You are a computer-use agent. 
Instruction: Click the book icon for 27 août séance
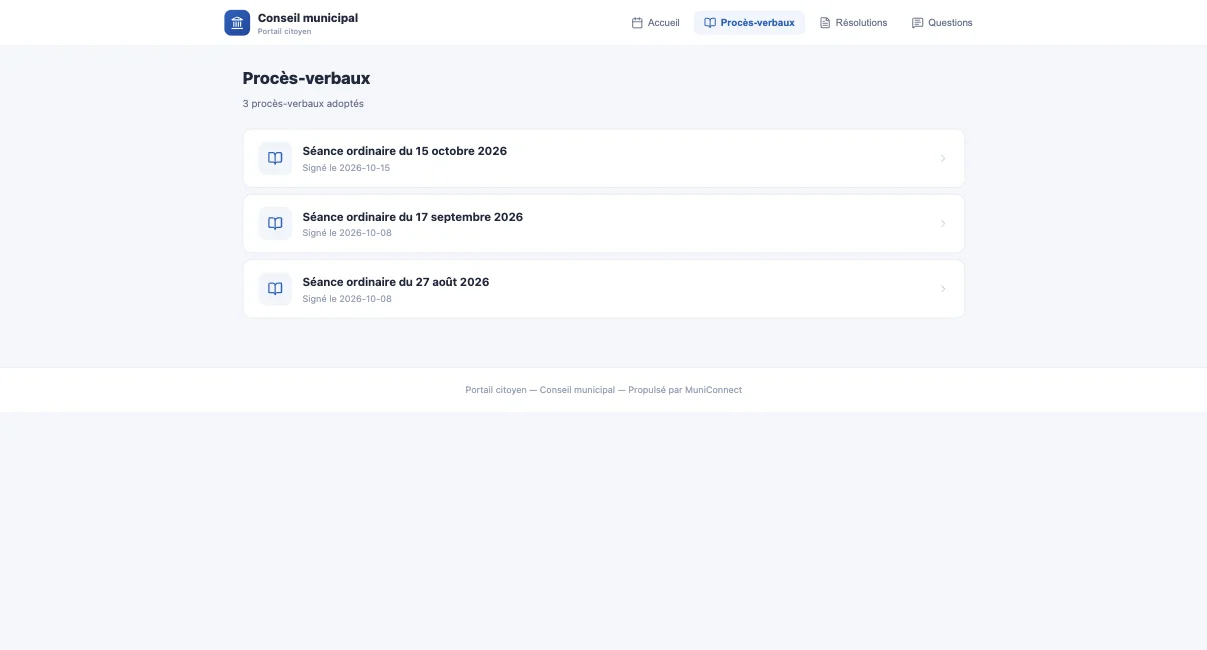[275, 289]
